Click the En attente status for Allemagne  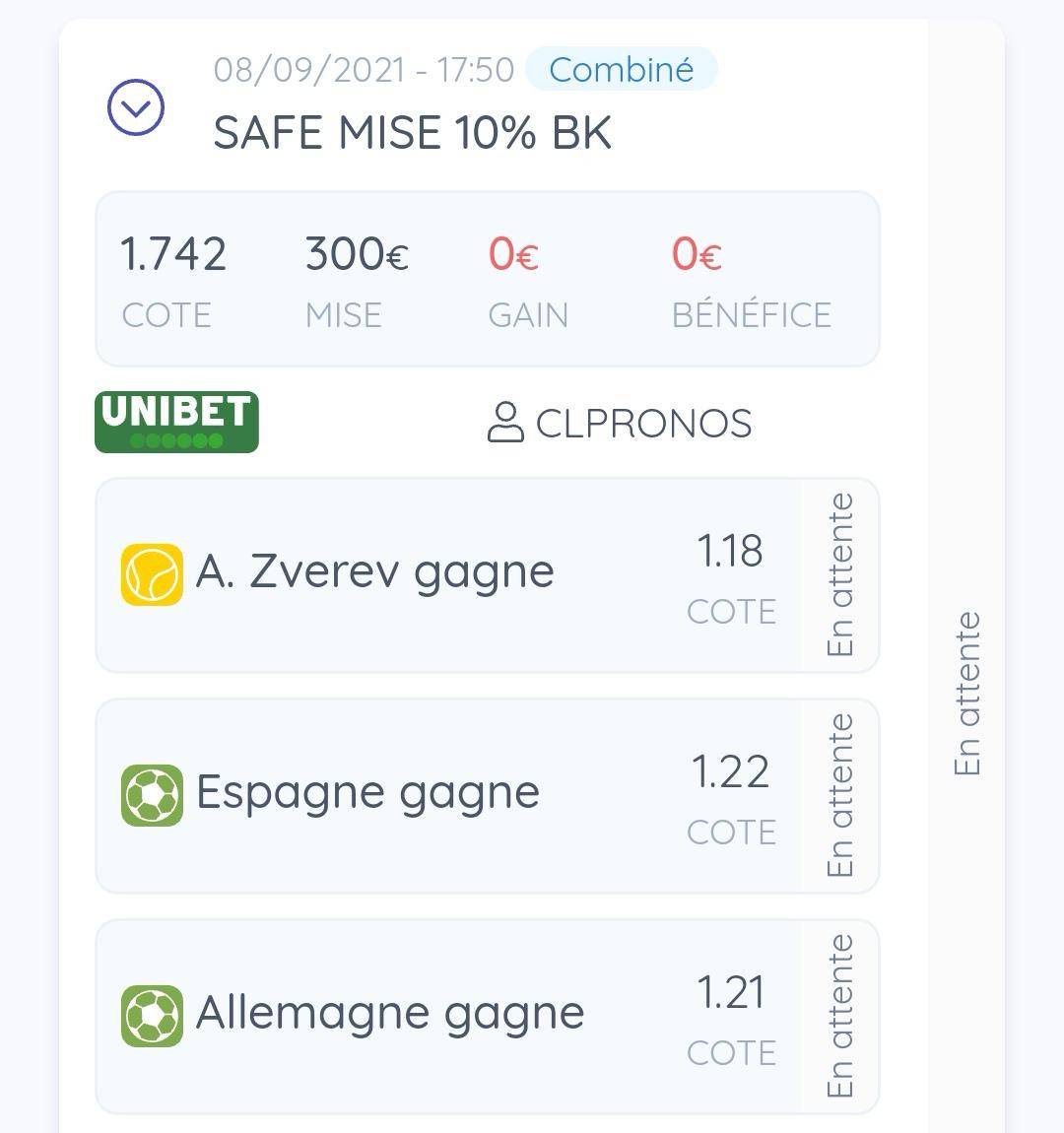(840, 1017)
